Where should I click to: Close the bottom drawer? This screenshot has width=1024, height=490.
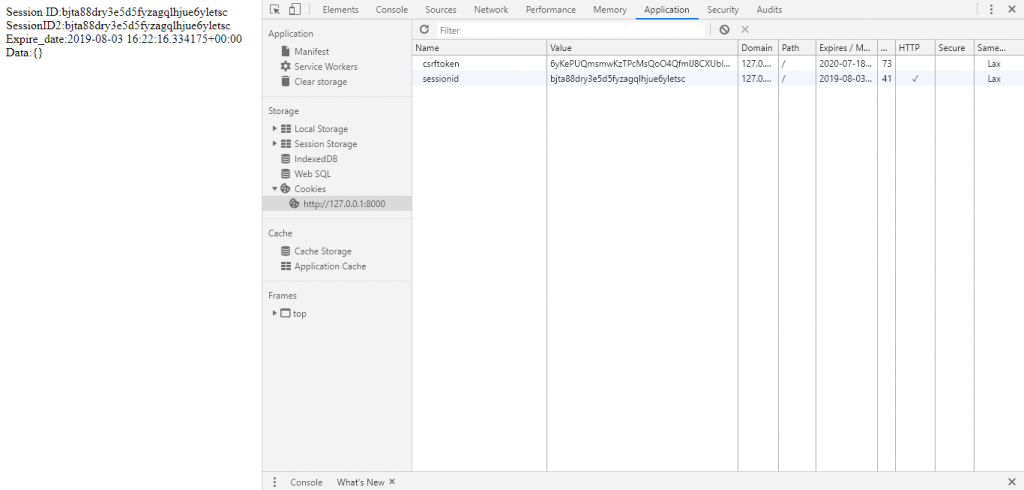tap(1012, 482)
